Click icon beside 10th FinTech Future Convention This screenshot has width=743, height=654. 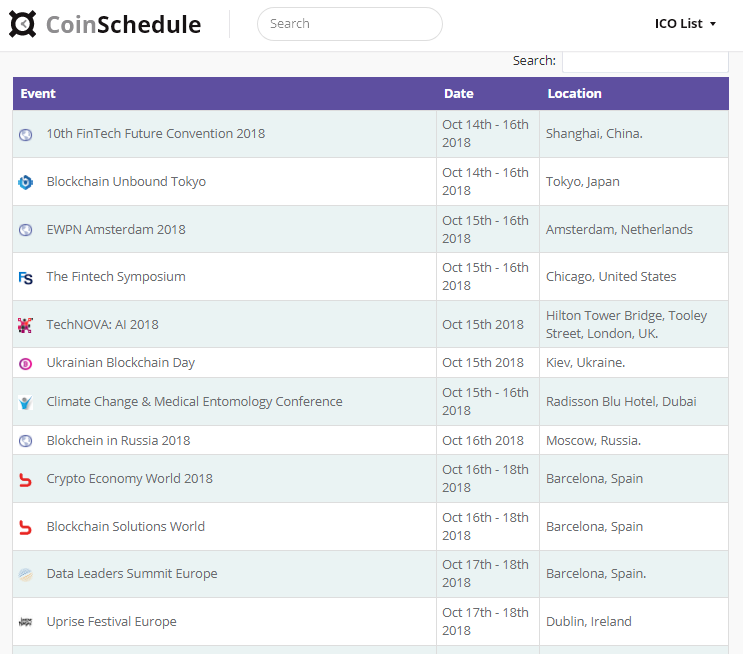[x=26, y=135]
